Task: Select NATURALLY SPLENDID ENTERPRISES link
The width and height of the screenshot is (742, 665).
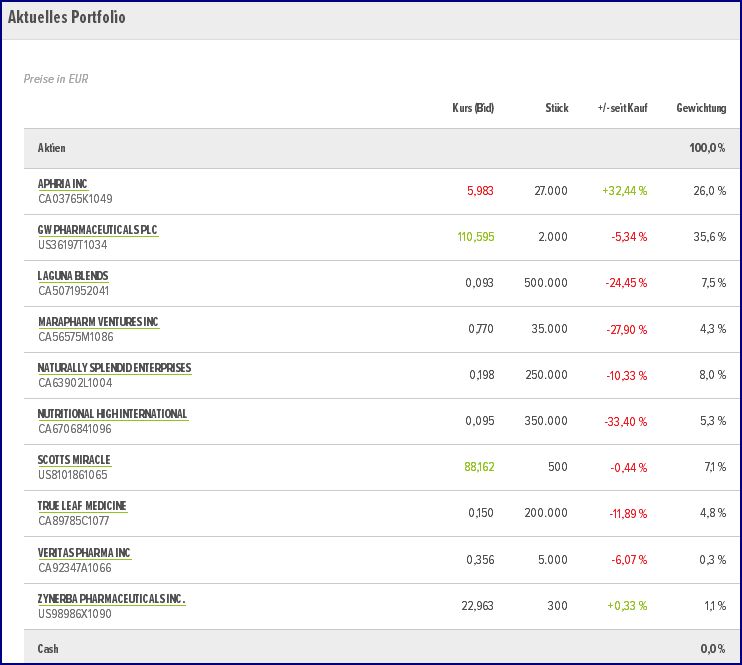Action: (x=114, y=368)
